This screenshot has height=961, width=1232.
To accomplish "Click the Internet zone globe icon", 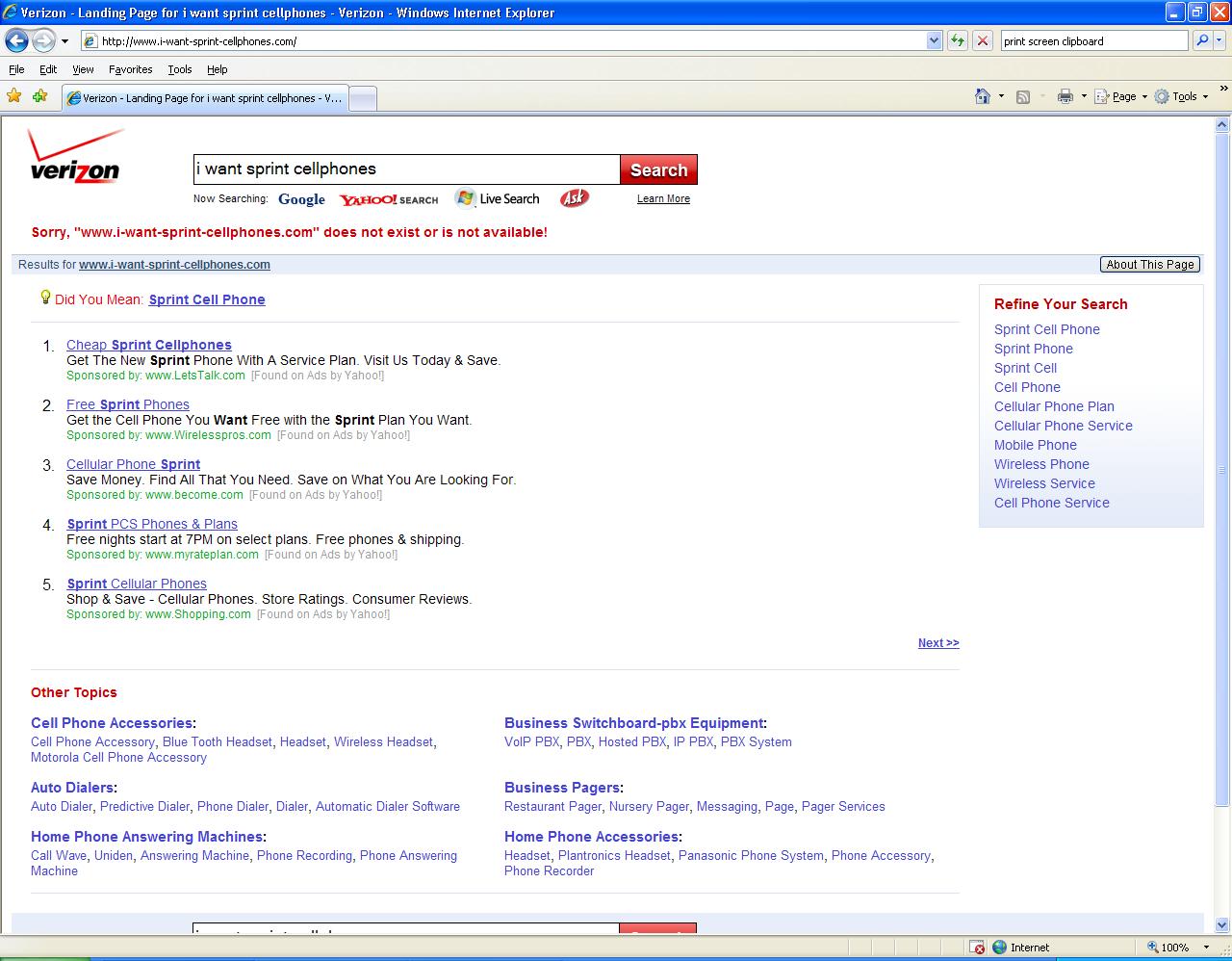I will pos(999,948).
